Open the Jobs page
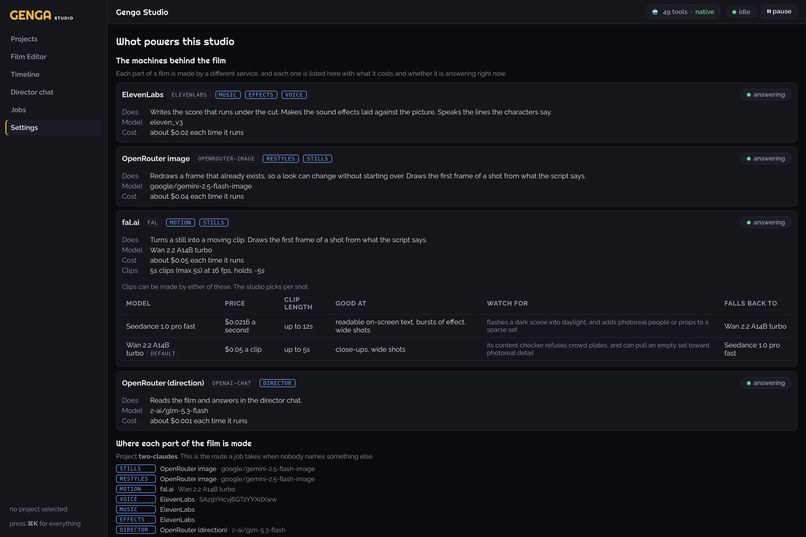 pos(53,110)
